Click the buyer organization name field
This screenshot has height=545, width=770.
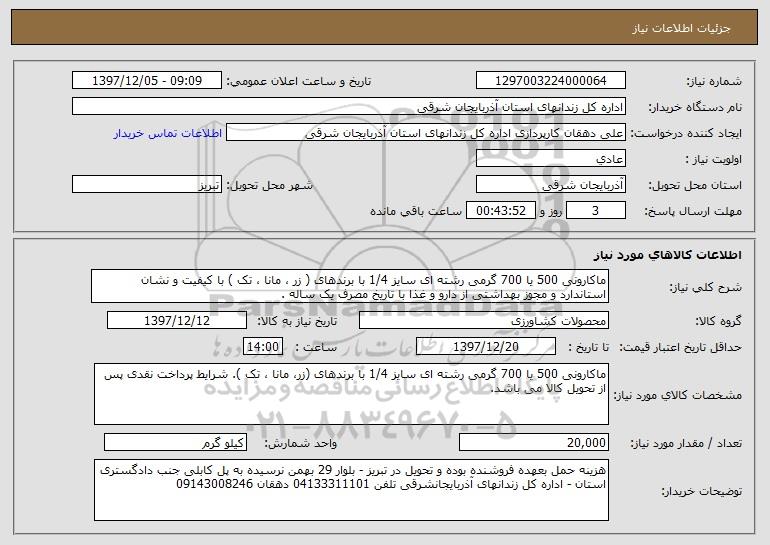pos(349,107)
